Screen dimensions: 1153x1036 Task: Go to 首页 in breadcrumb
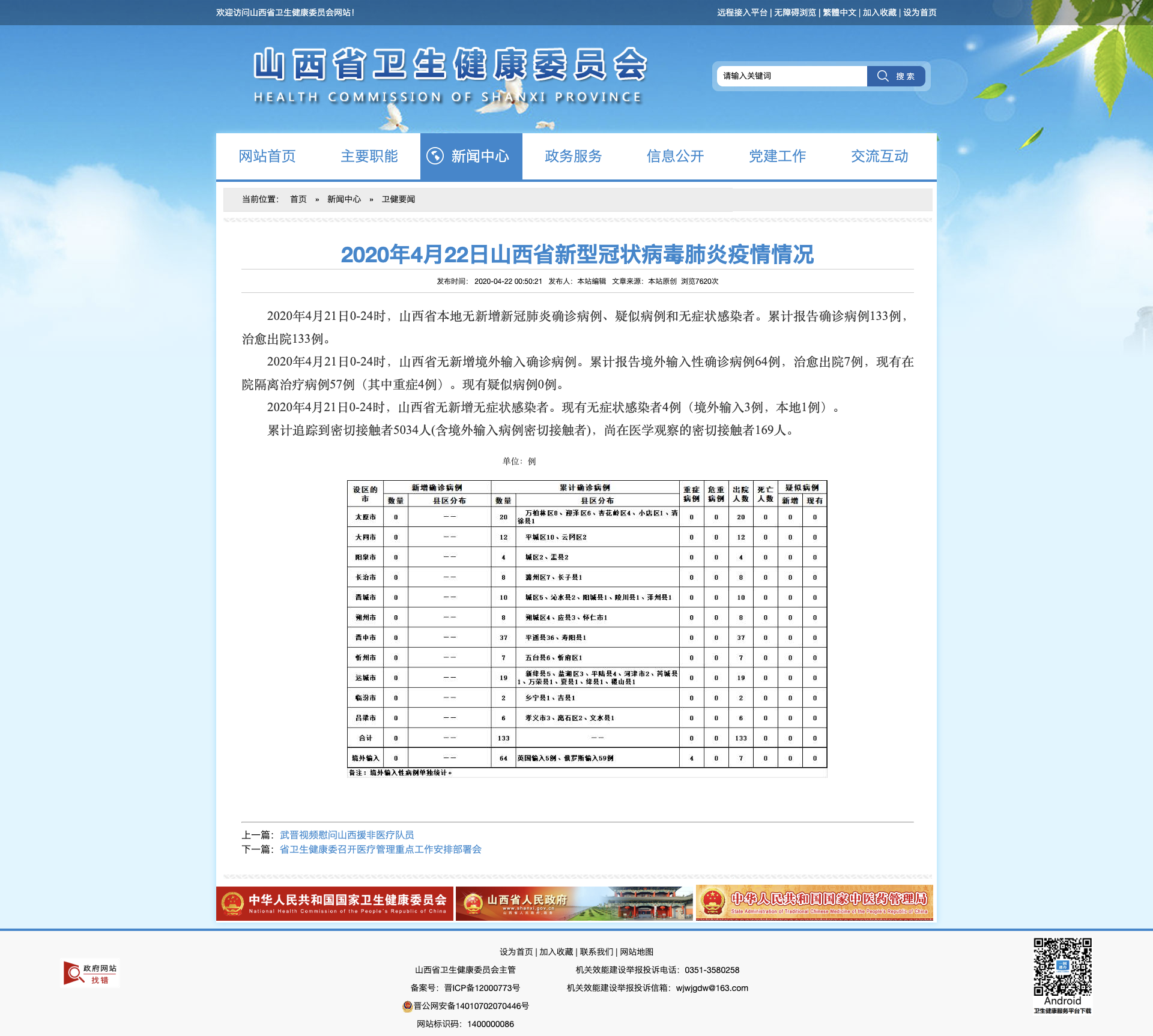coord(298,199)
